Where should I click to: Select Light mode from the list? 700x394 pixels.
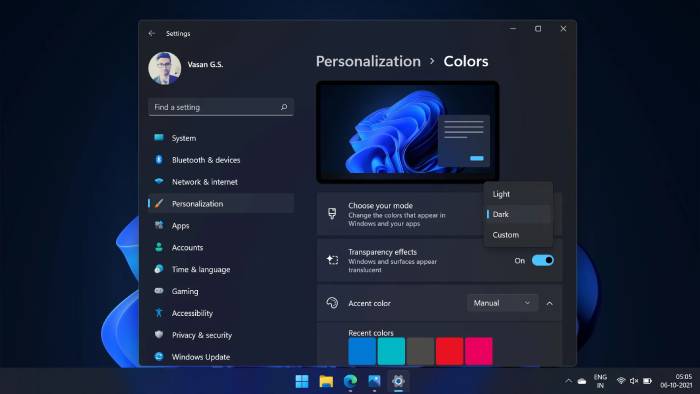point(518,194)
